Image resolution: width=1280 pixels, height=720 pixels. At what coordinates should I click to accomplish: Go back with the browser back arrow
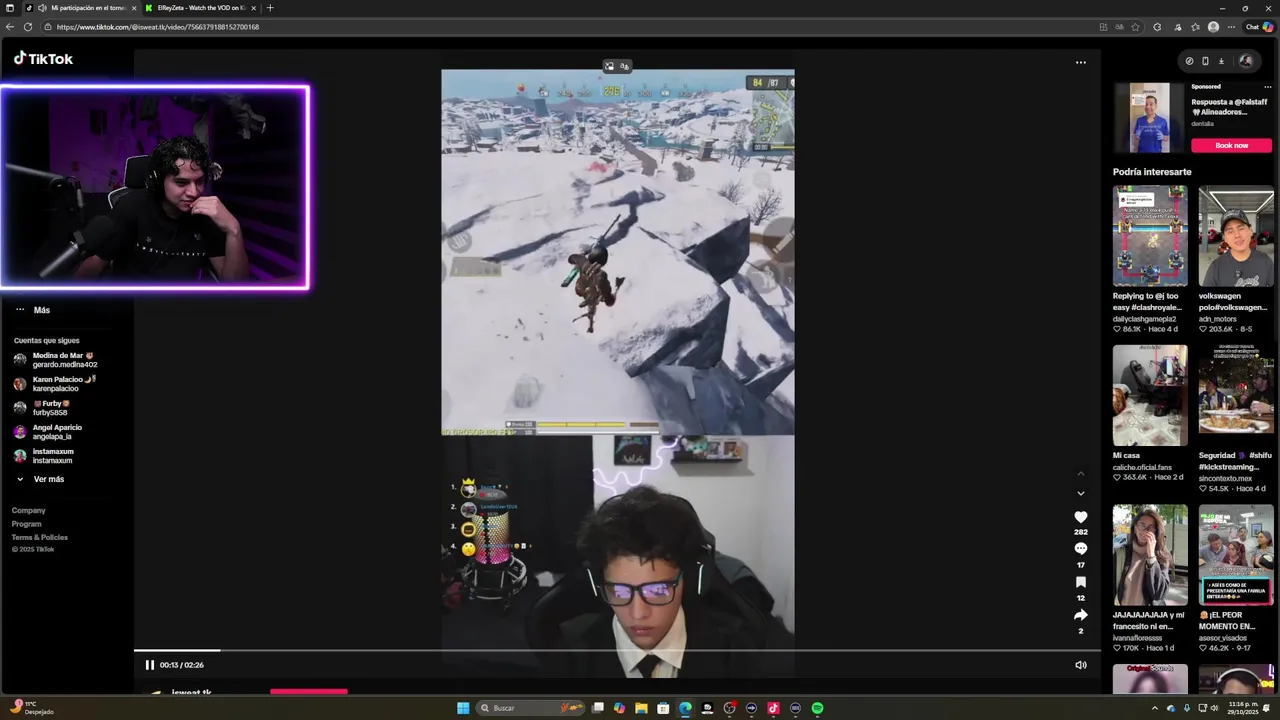pyautogui.click(x=10, y=27)
